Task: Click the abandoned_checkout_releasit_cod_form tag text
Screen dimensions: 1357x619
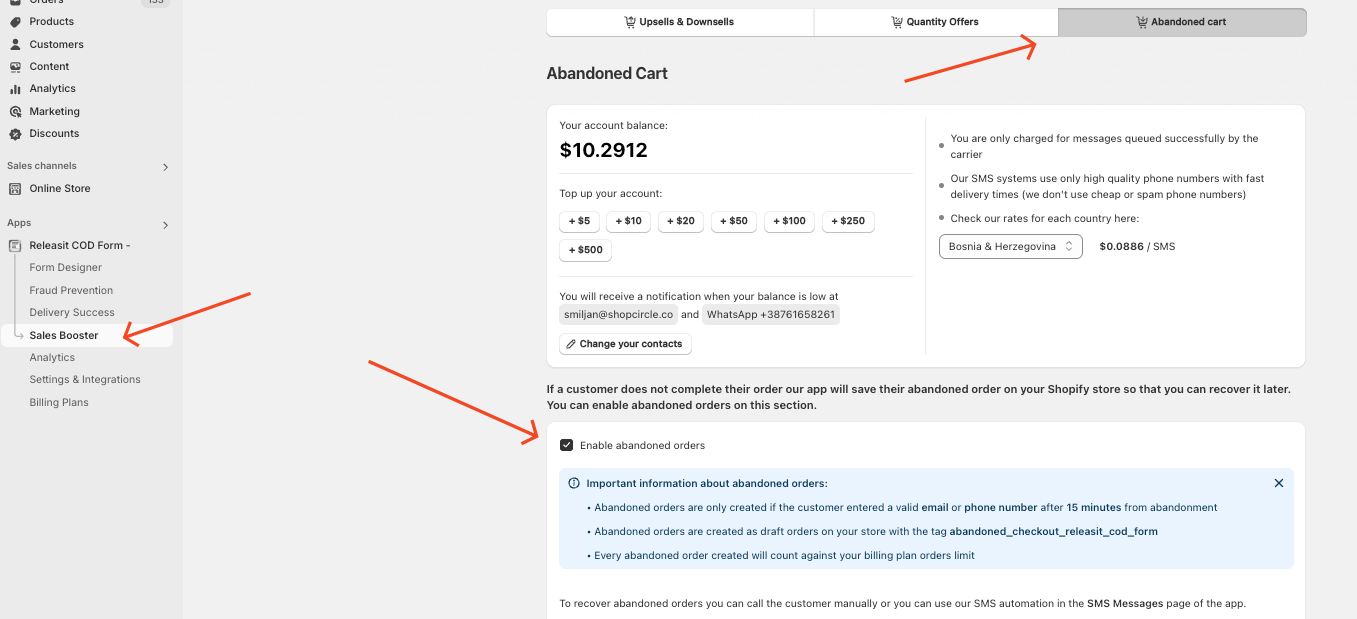Action: tap(1053, 532)
